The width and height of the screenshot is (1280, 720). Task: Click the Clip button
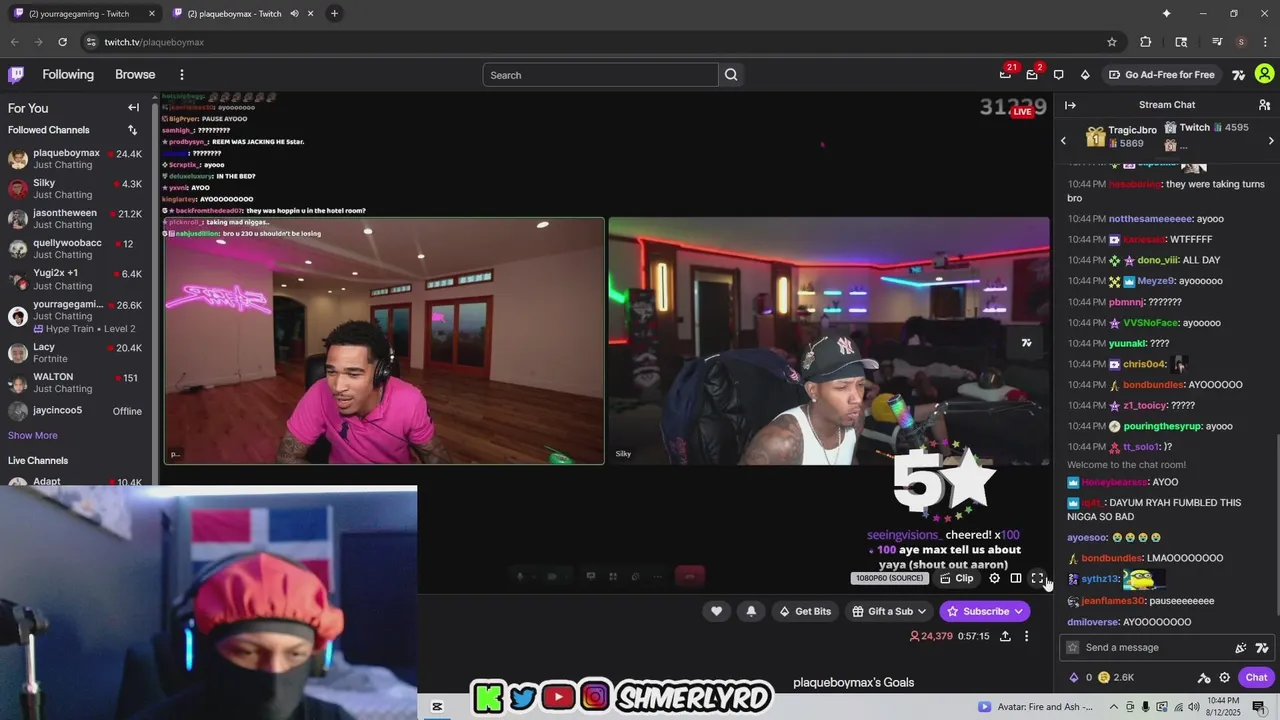[957, 578]
